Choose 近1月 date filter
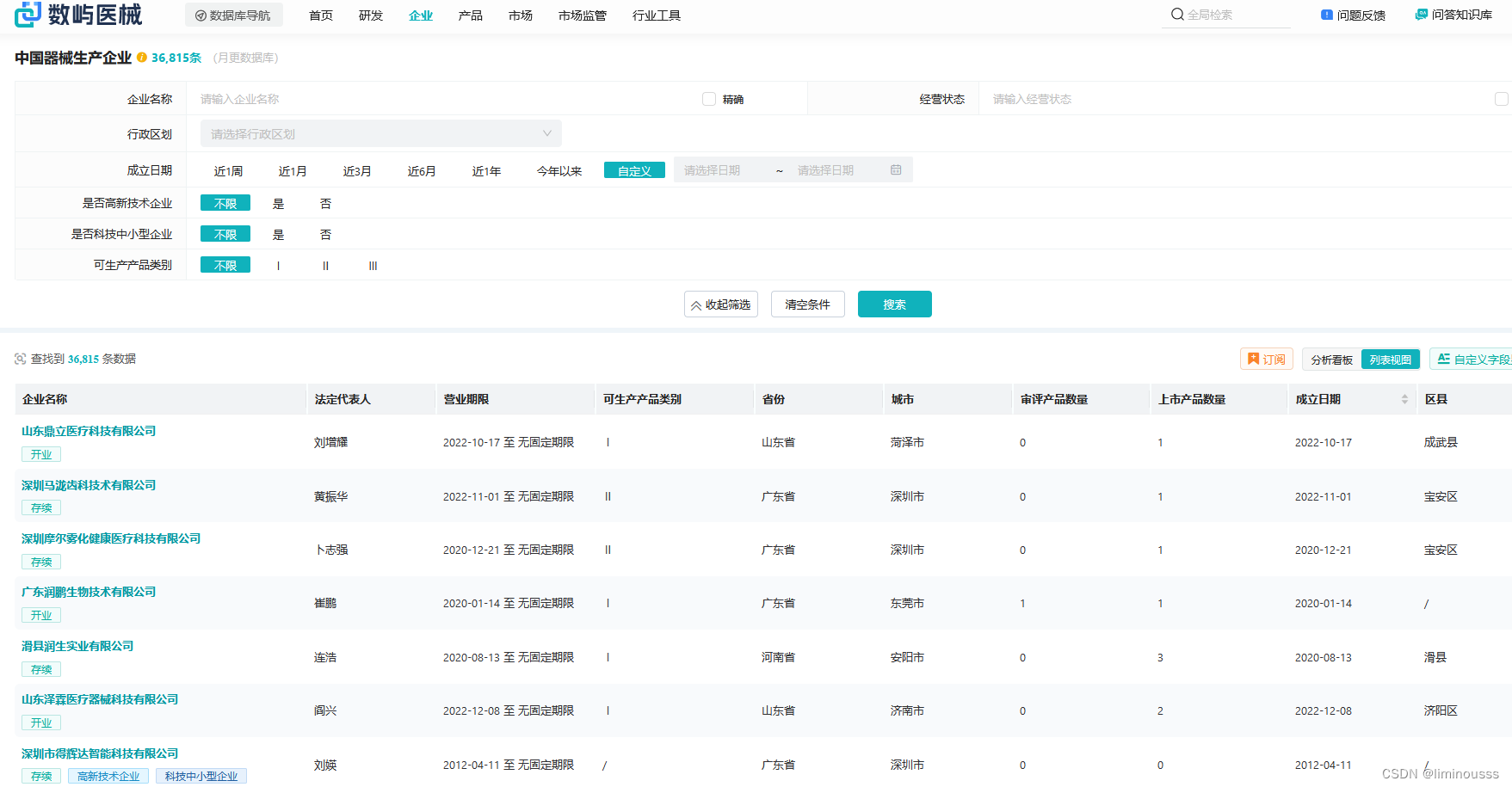 tap(293, 171)
